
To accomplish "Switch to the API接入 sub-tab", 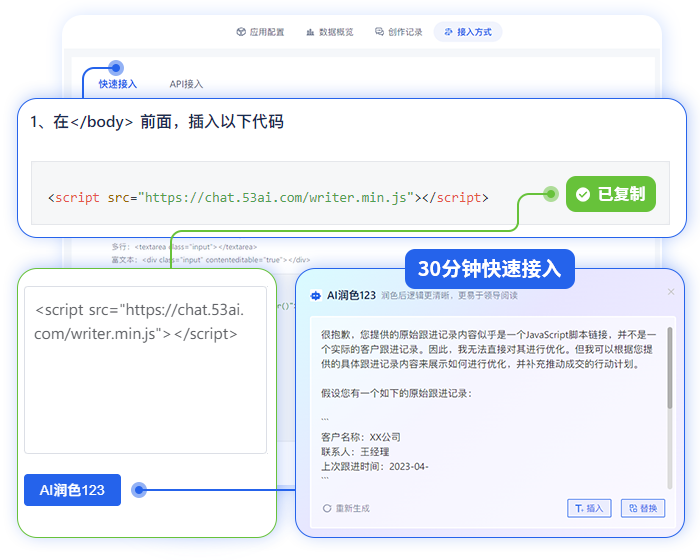I will click(x=186, y=84).
